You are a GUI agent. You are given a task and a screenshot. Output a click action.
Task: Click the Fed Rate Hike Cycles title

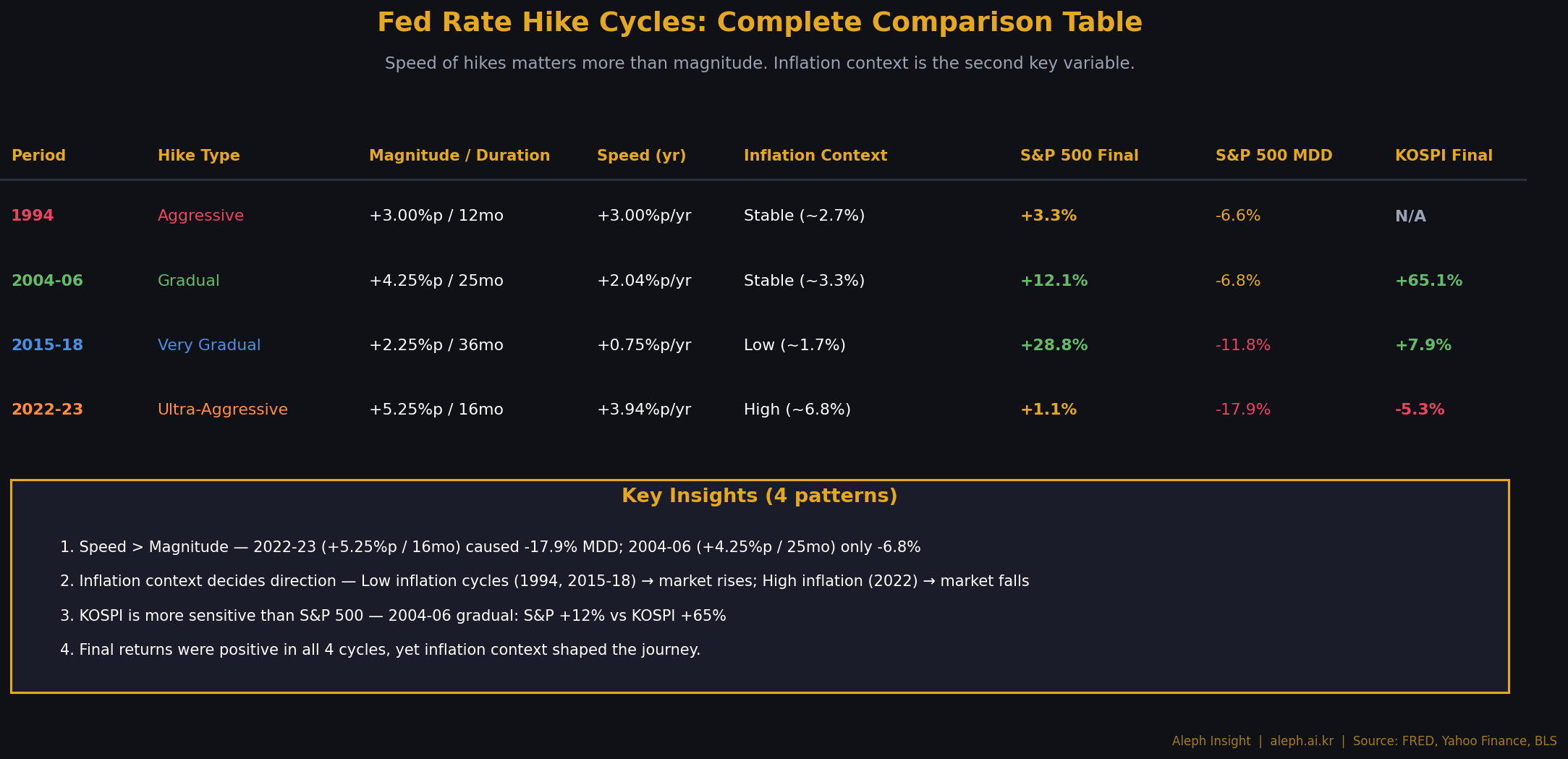point(760,23)
